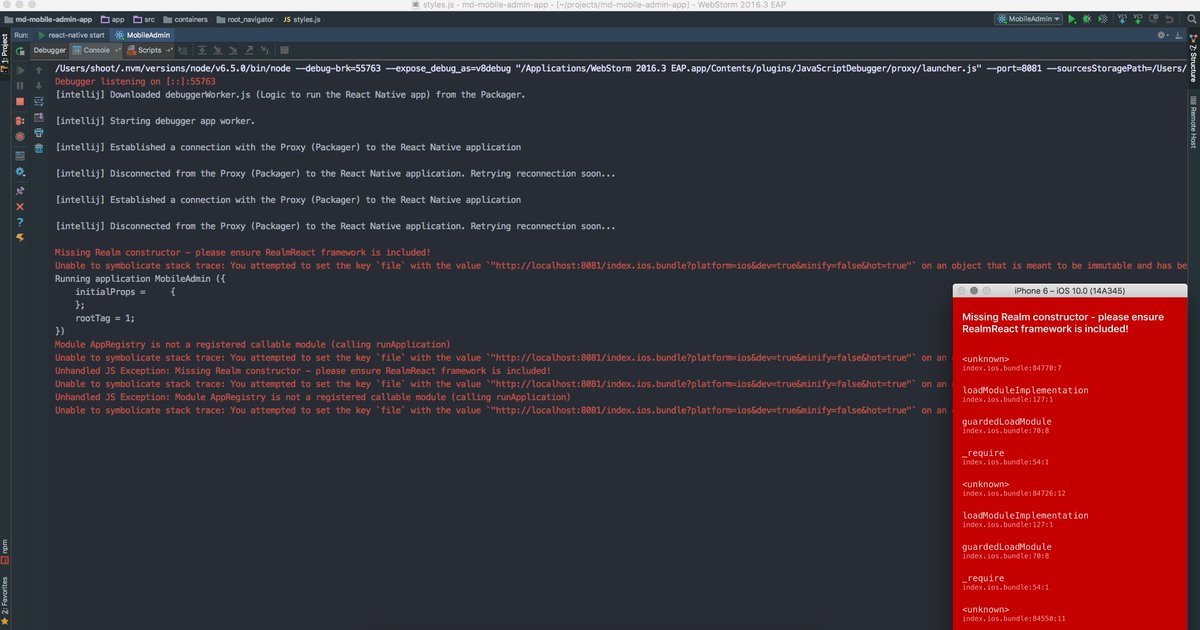Open MobileAdmin run configuration dropdown
Viewport: 1200px width, 630px height.
1028,19
